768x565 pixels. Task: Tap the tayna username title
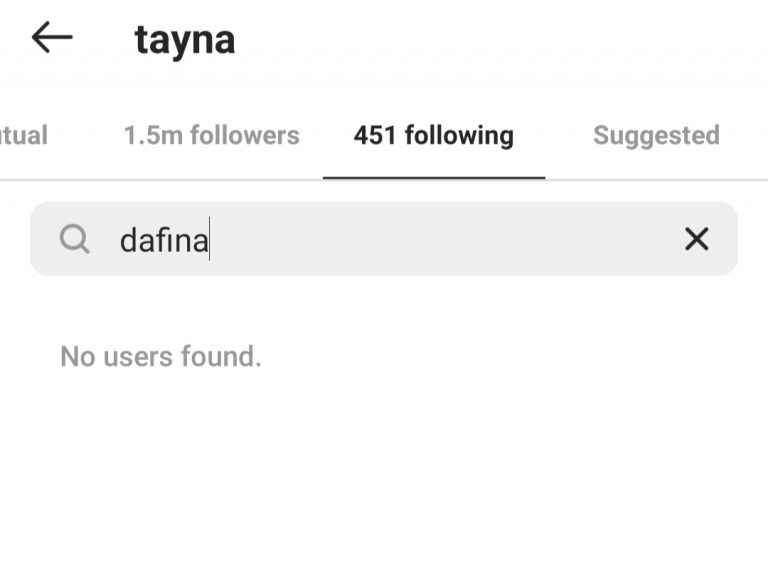click(x=185, y=40)
